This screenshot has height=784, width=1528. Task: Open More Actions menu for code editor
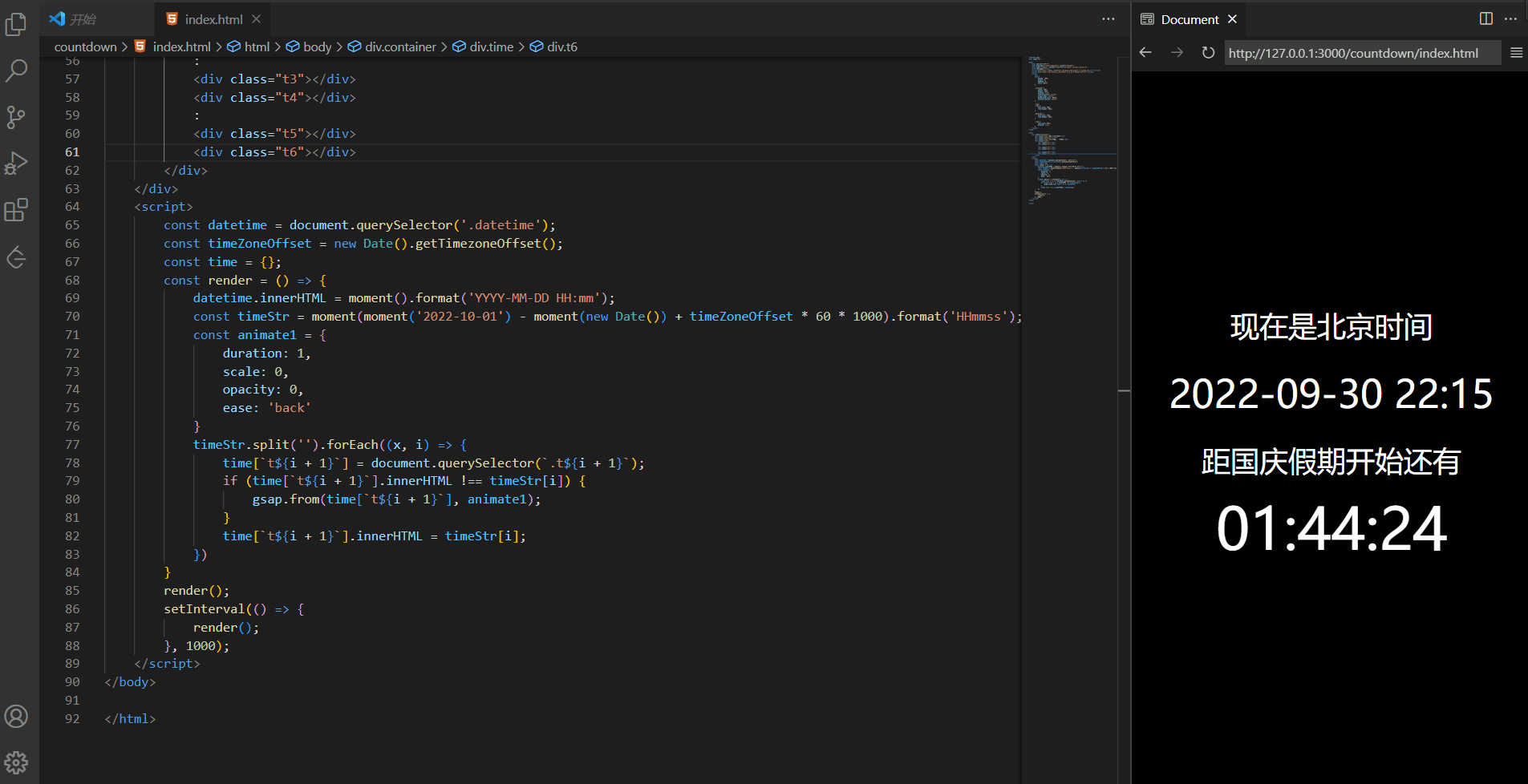pyautogui.click(x=1108, y=18)
